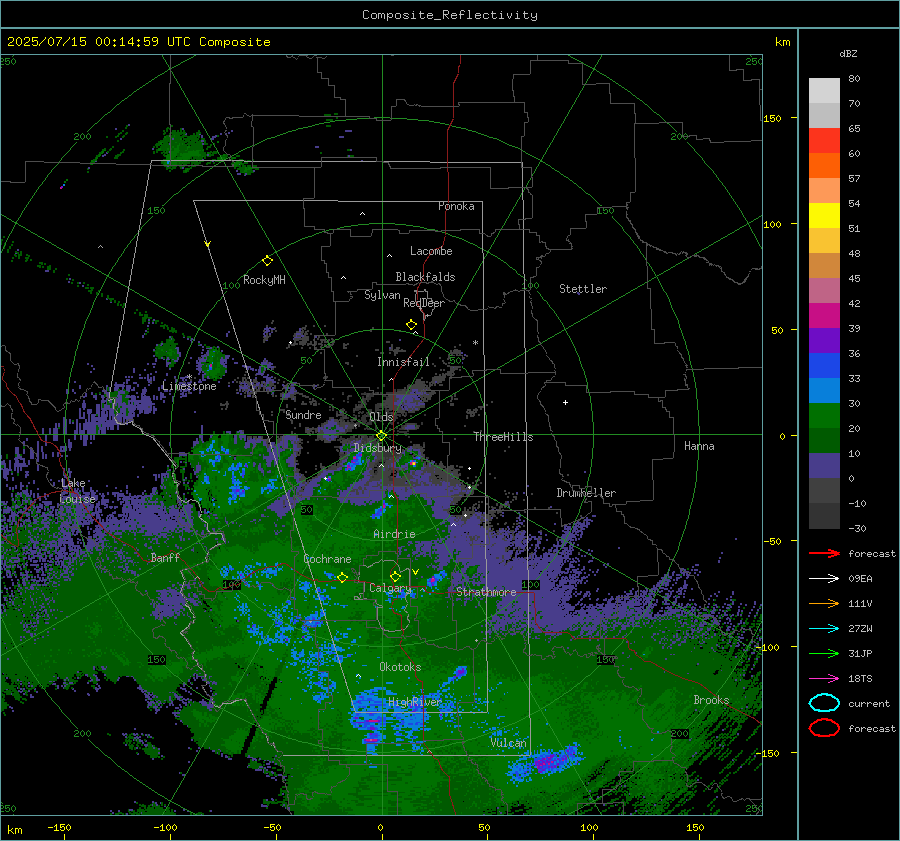Click the Vulcan label
The width and height of the screenshot is (900, 841).
point(509,743)
